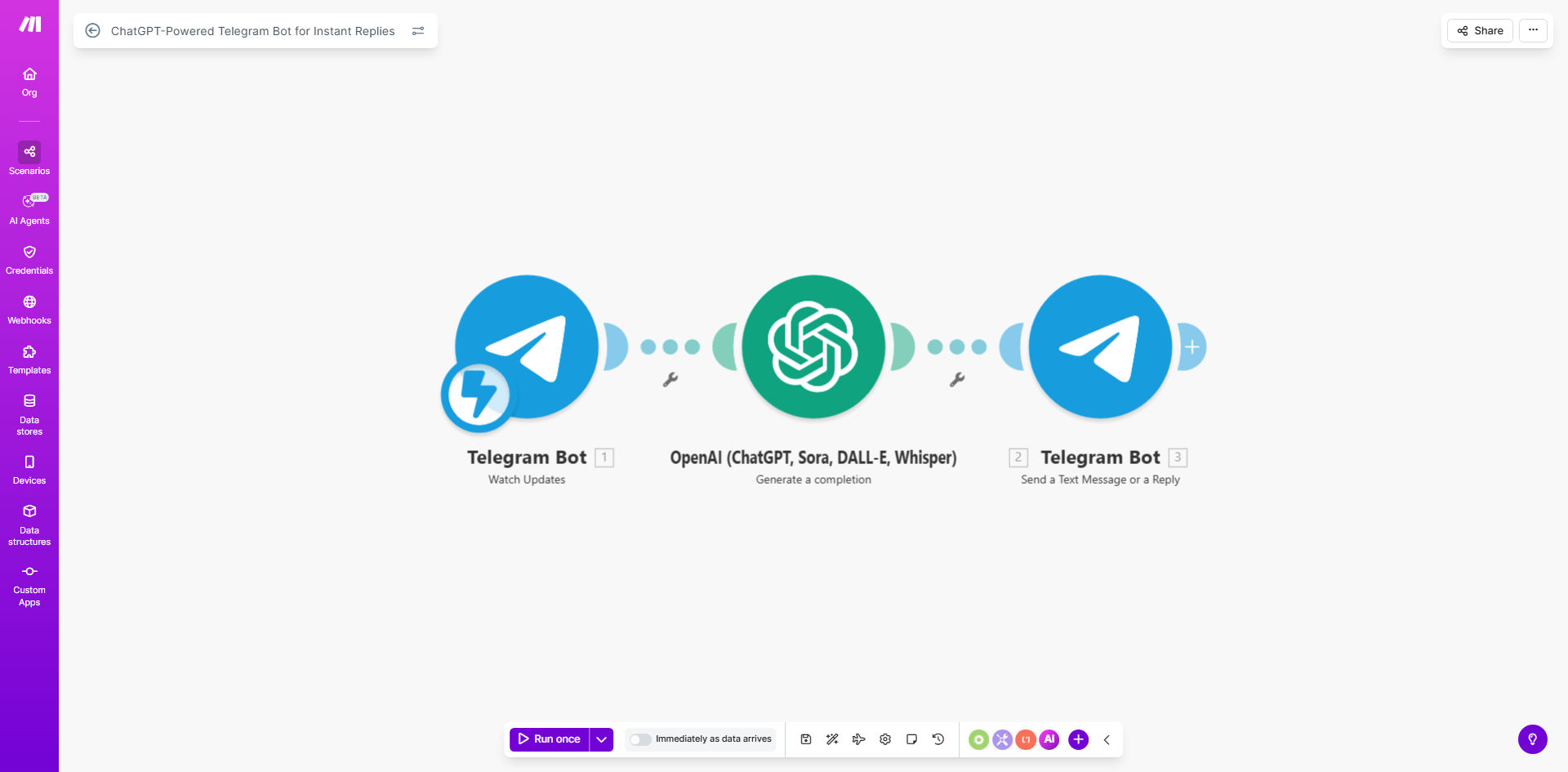The height and width of the screenshot is (772, 1568).
Task: Click the auto-align magic wand icon
Action: click(x=832, y=739)
